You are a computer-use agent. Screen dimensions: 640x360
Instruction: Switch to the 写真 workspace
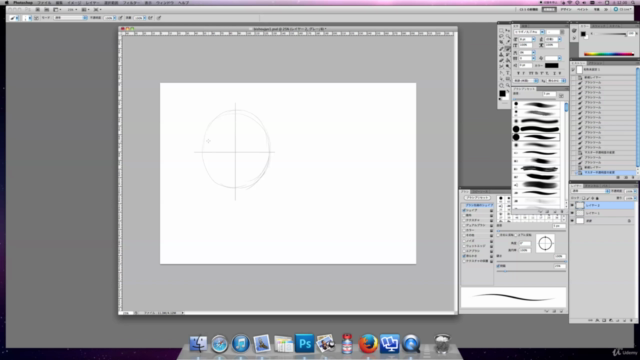pos(596,9)
